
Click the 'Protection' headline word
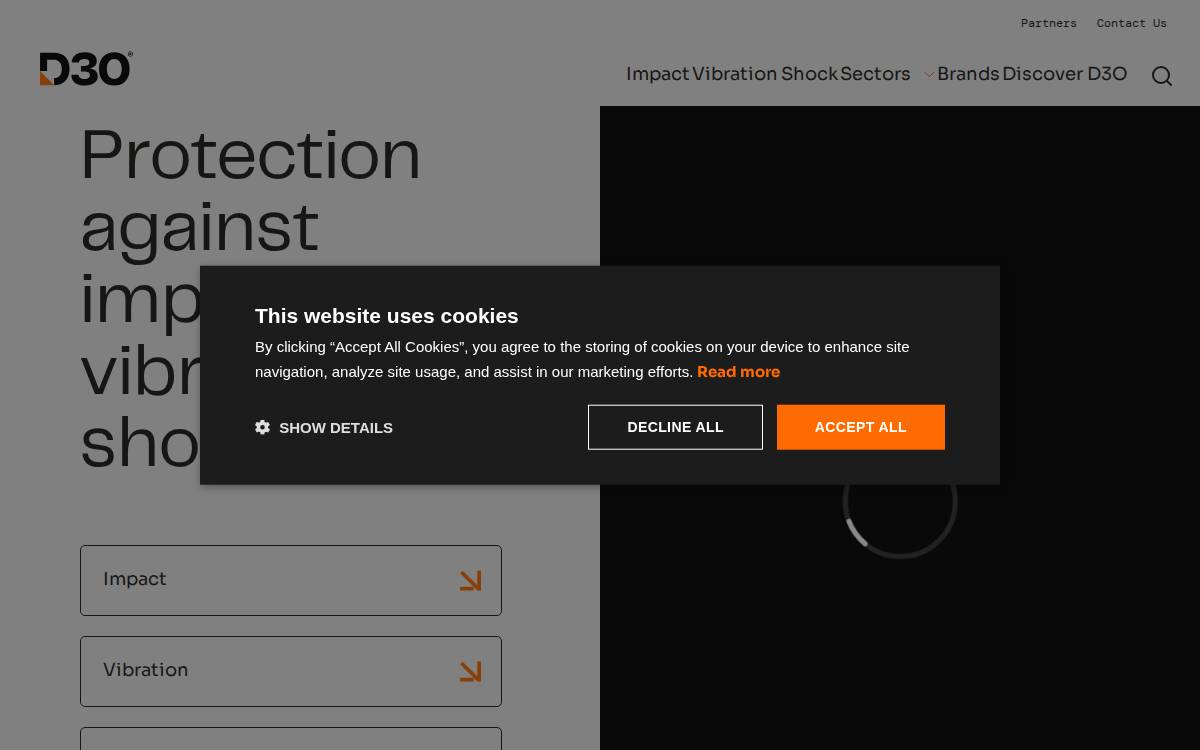[250, 155]
